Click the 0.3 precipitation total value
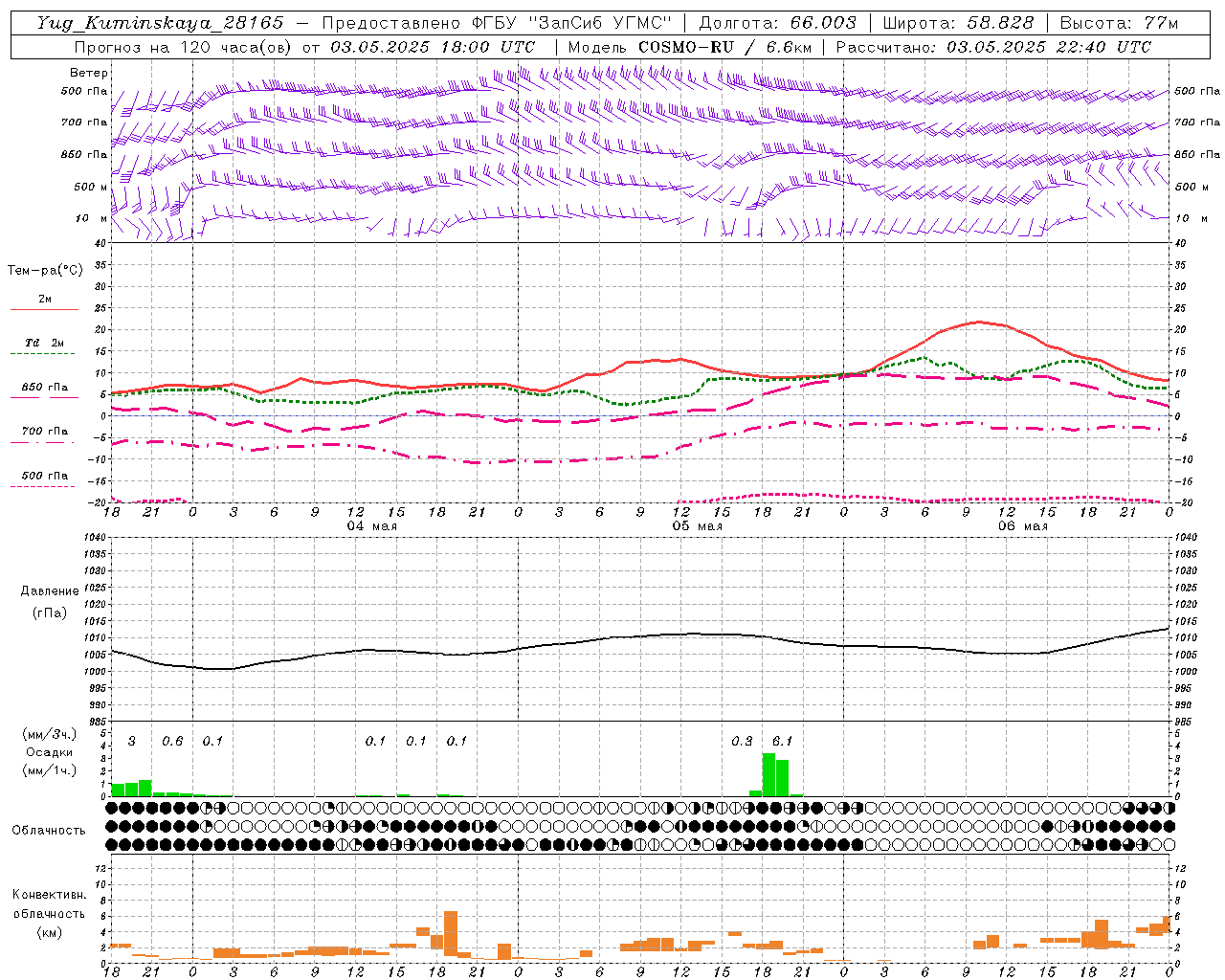Image resolution: width=1225 pixels, height=980 pixels. 742,741
